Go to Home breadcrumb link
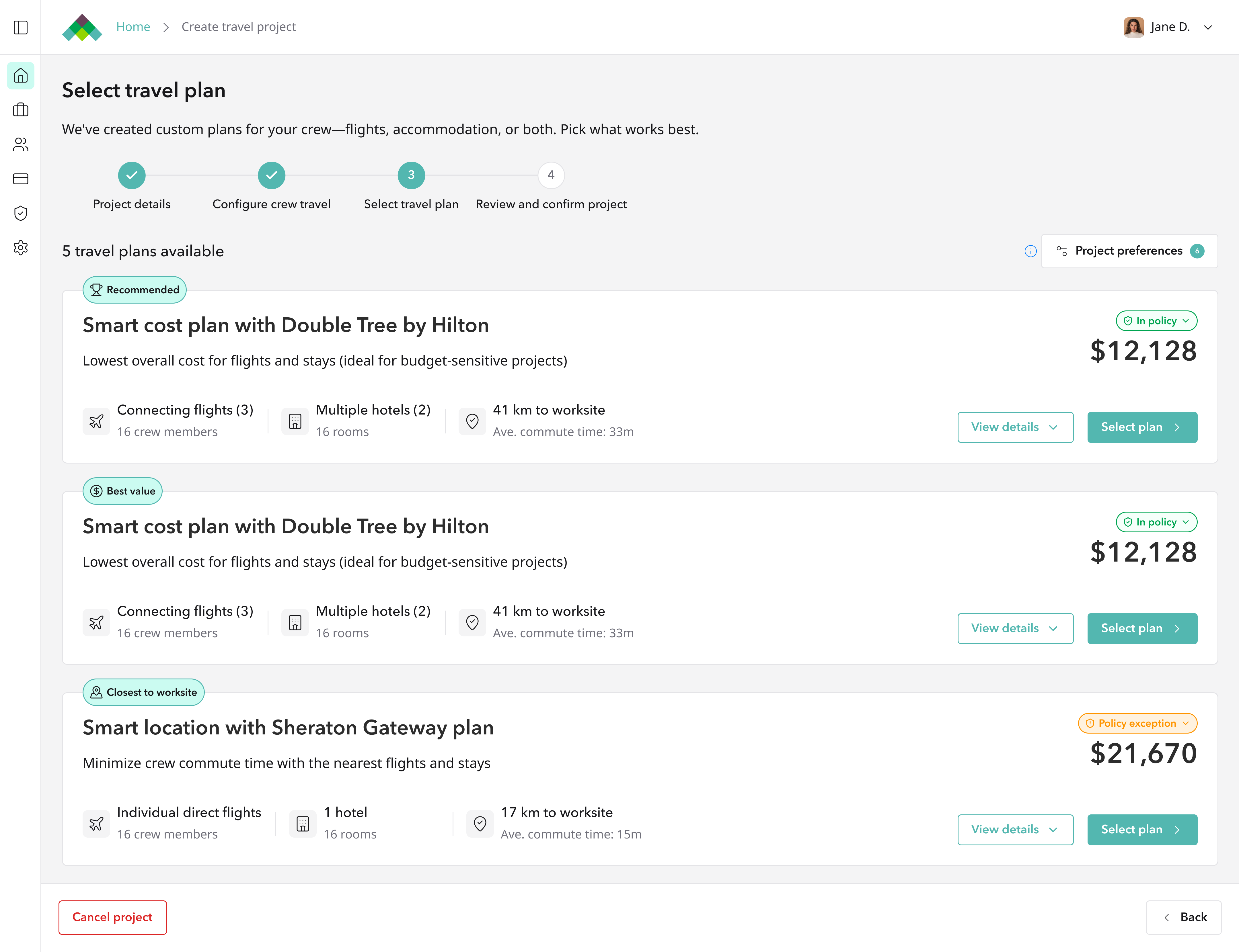The image size is (1239, 952). click(133, 27)
